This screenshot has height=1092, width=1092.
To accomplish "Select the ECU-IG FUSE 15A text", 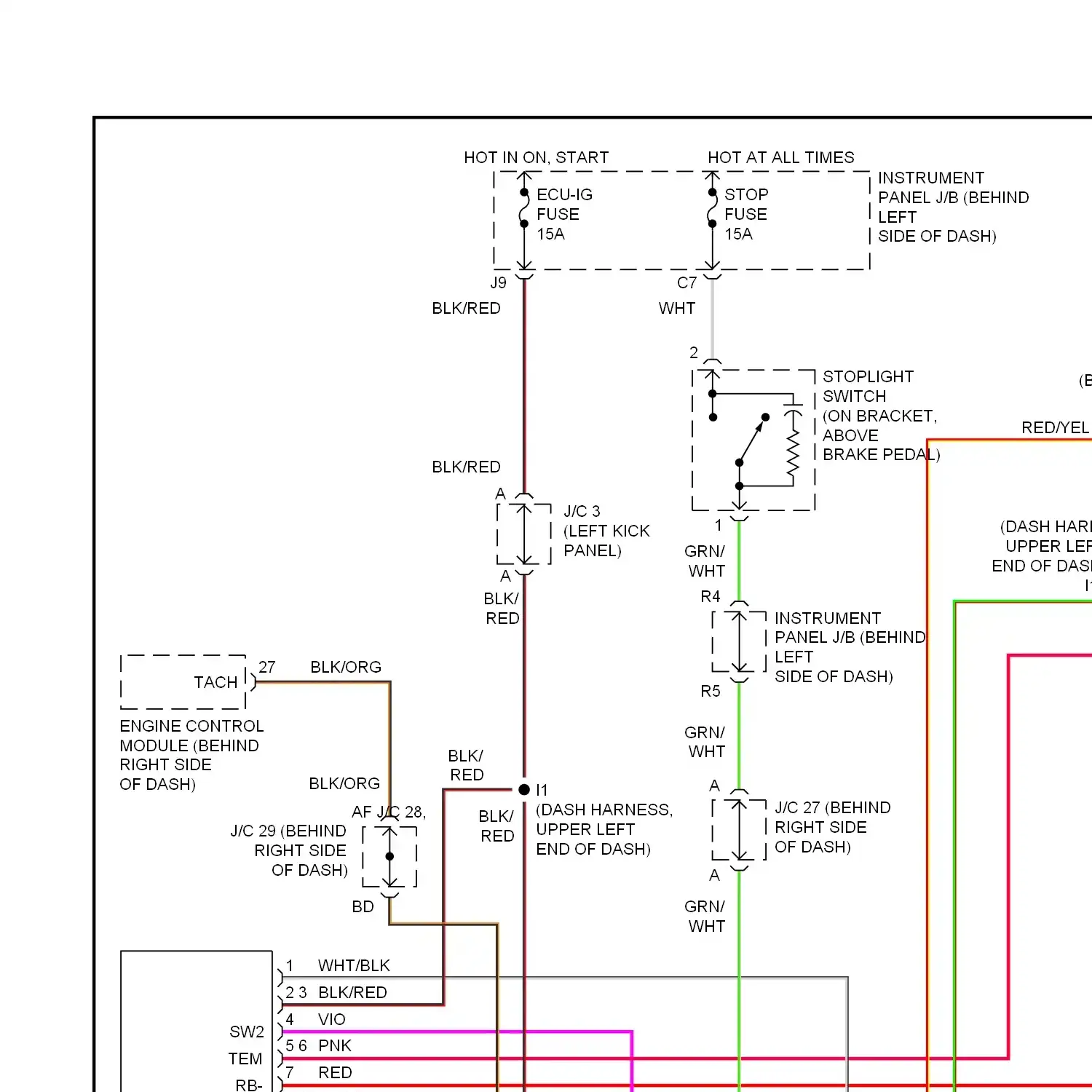I will pyautogui.click(x=564, y=214).
